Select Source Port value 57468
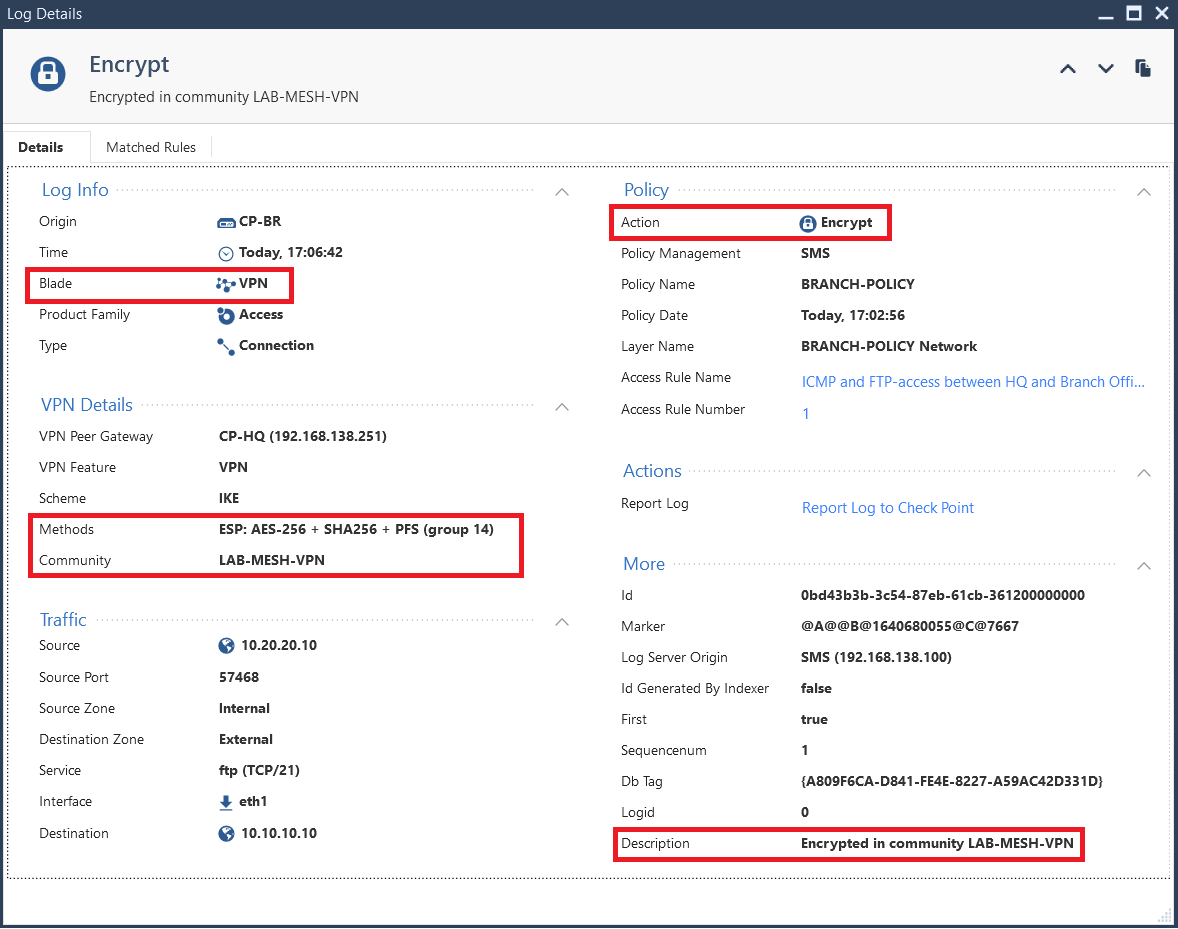The width and height of the screenshot is (1178, 929). [239, 677]
